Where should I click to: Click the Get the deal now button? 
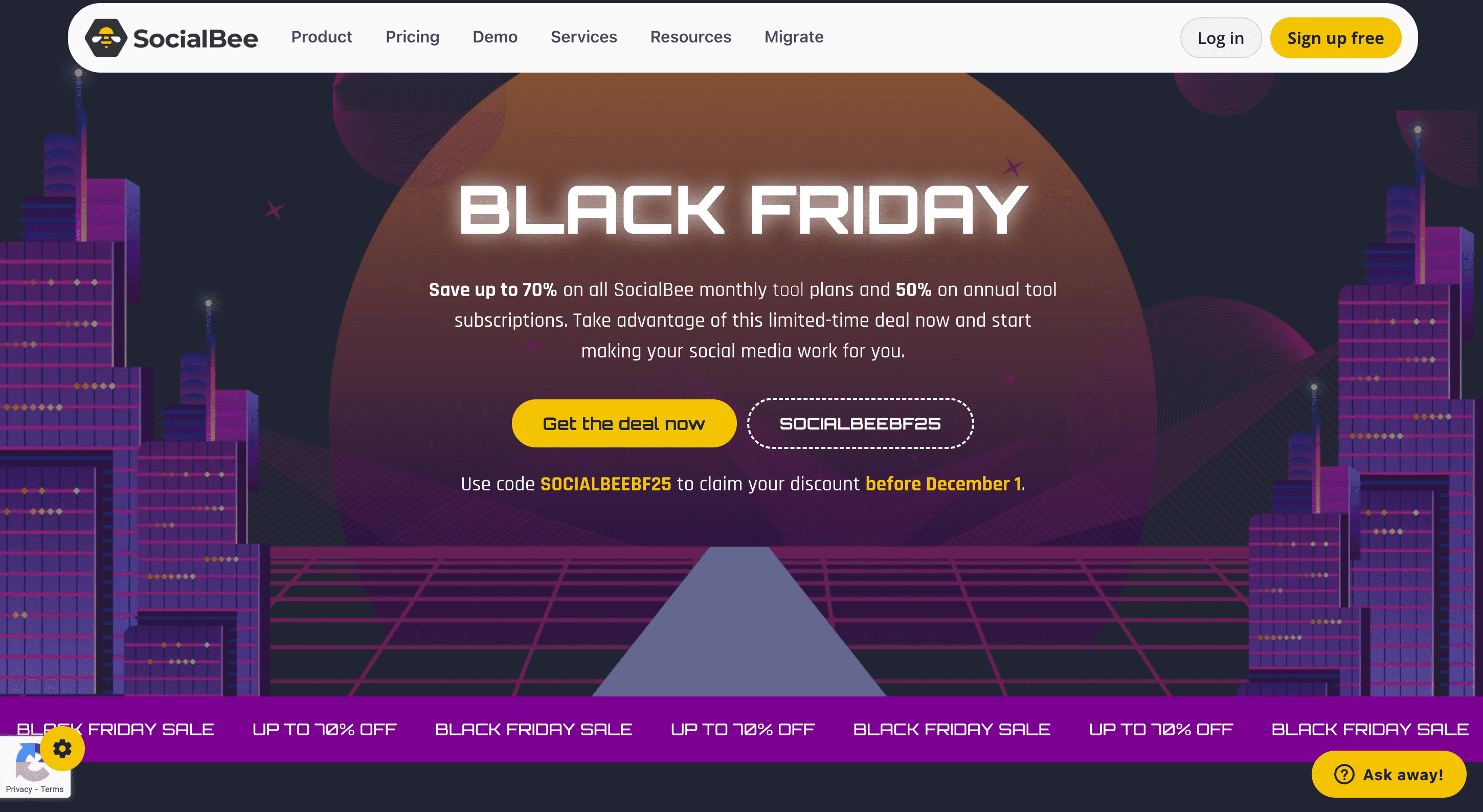point(623,423)
